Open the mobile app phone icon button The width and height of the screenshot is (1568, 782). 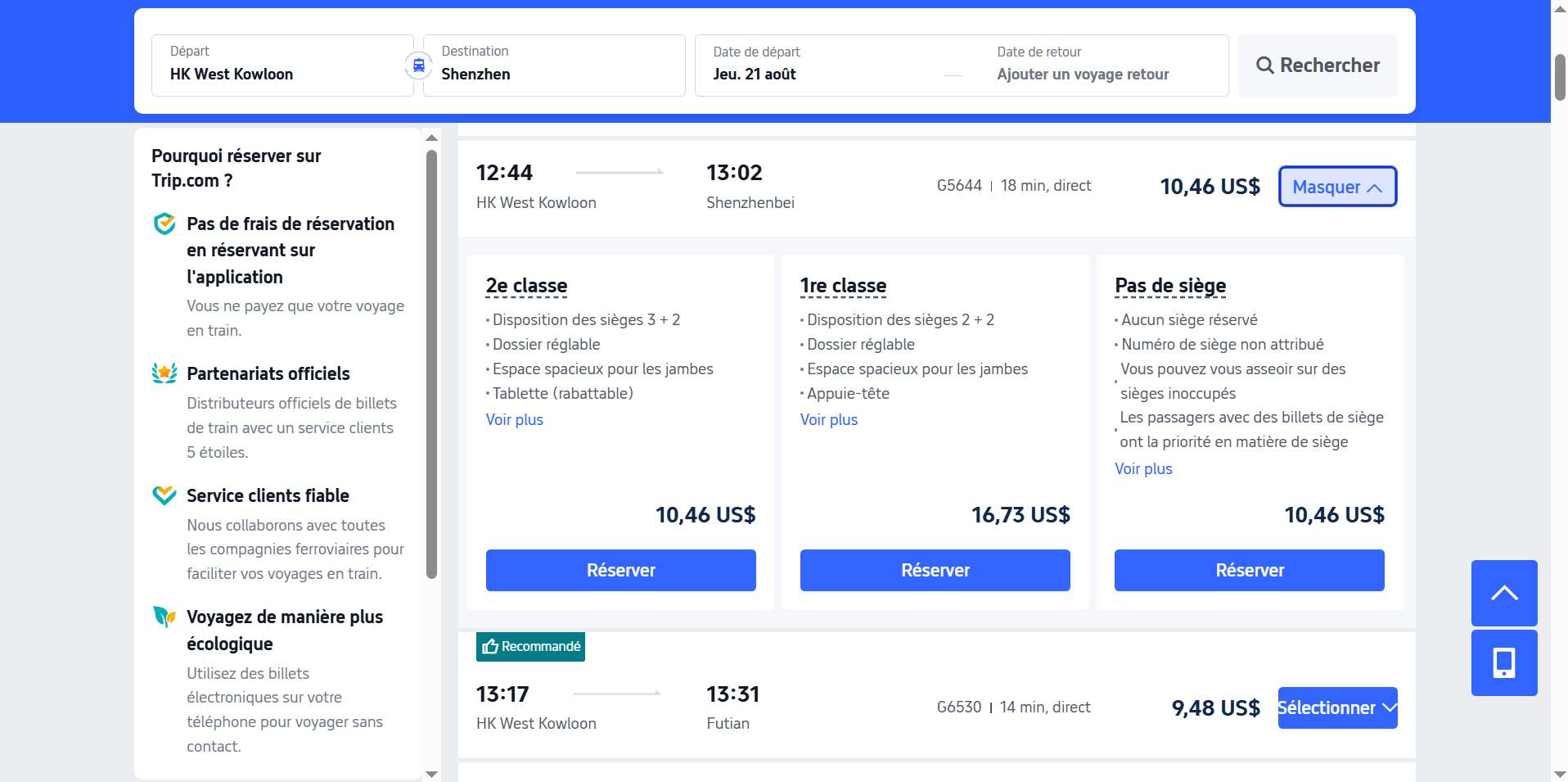(1504, 662)
